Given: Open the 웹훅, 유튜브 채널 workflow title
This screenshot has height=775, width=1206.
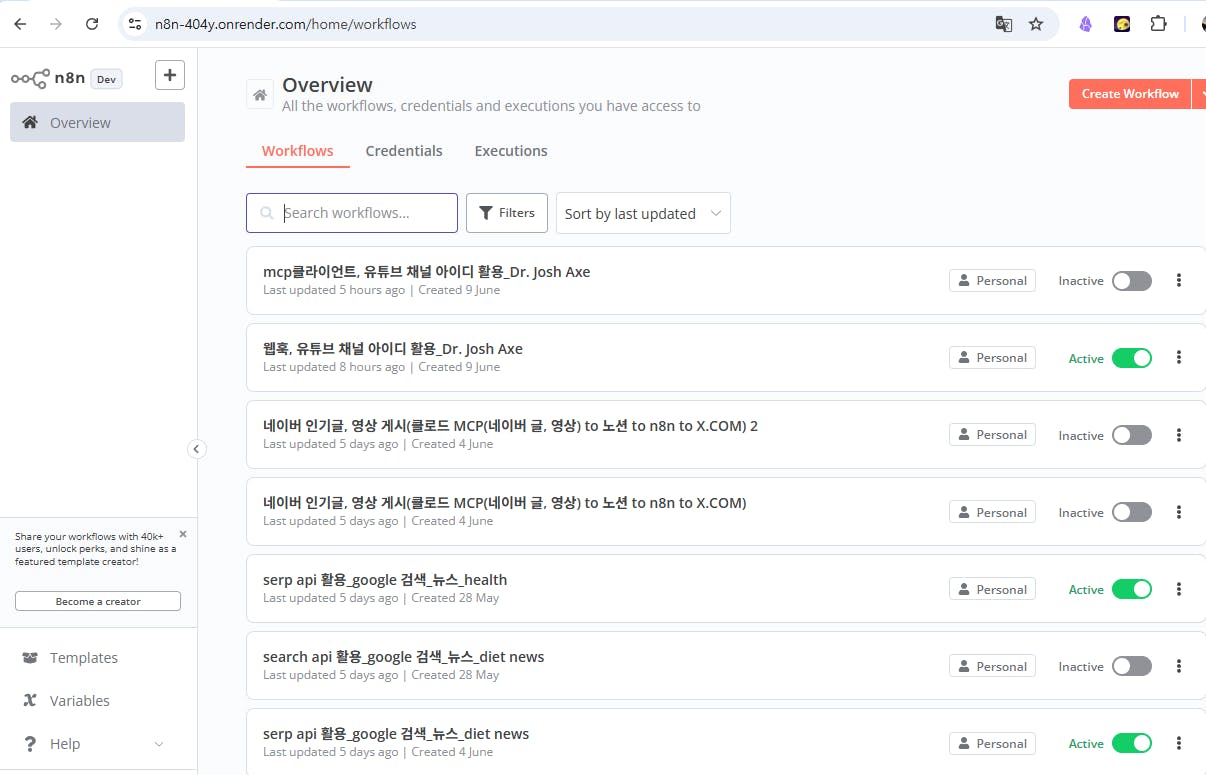Looking at the screenshot, I should (393, 349).
